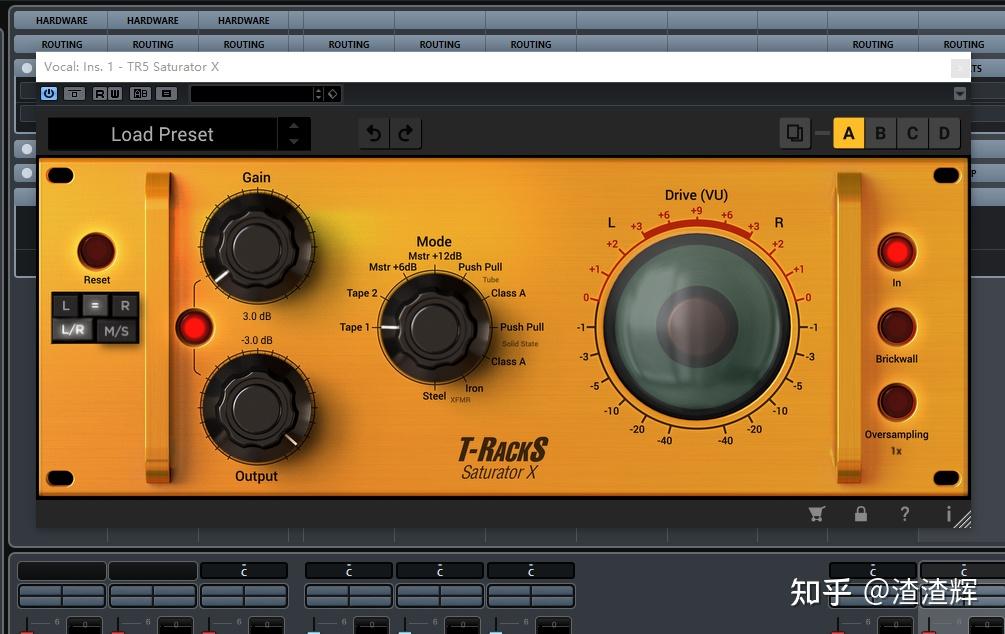Viewport: 1005px width, 634px height.
Task: Click the lock icon
Action: [861, 513]
